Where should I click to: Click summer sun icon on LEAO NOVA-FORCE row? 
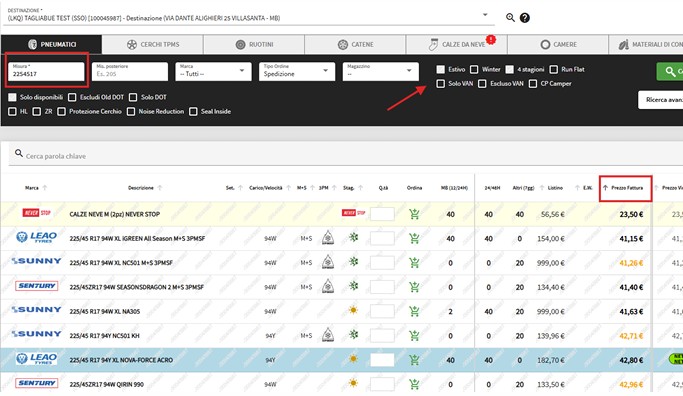coord(353,359)
